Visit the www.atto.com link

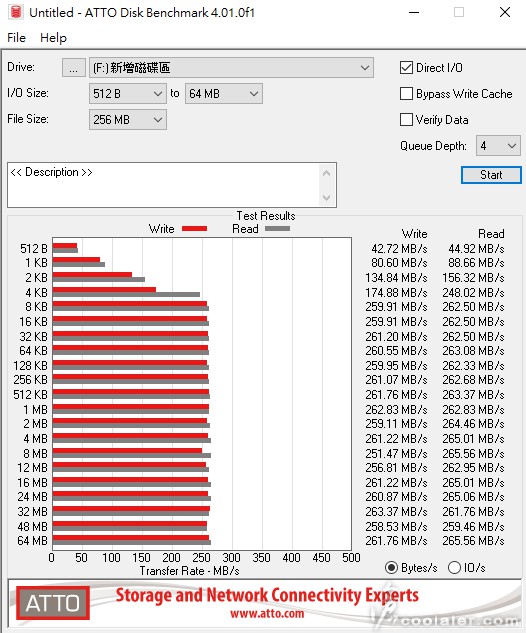[x=267, y=614]
